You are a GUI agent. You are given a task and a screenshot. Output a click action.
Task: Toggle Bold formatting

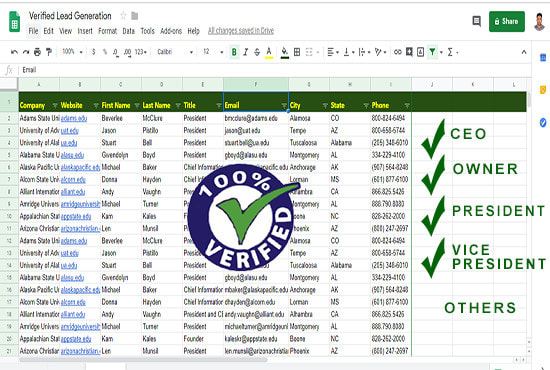[234, 52]
